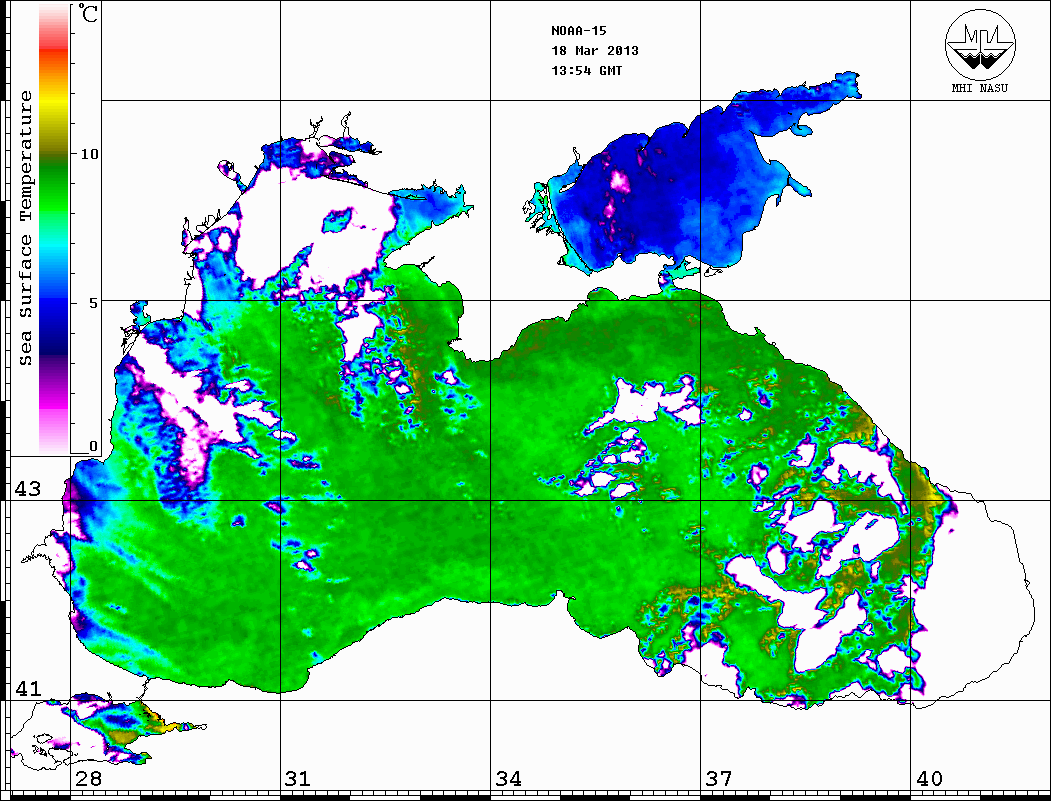Click the '5' tick on temperature scale
This screenshot has width=1051, height=801.
coord(93,303)
